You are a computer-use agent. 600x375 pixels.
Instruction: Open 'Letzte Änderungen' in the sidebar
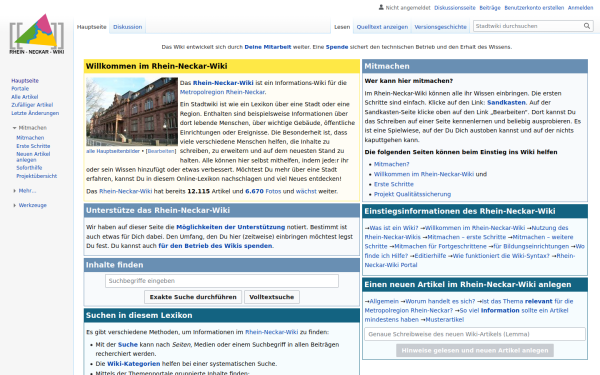click(35, 113)
